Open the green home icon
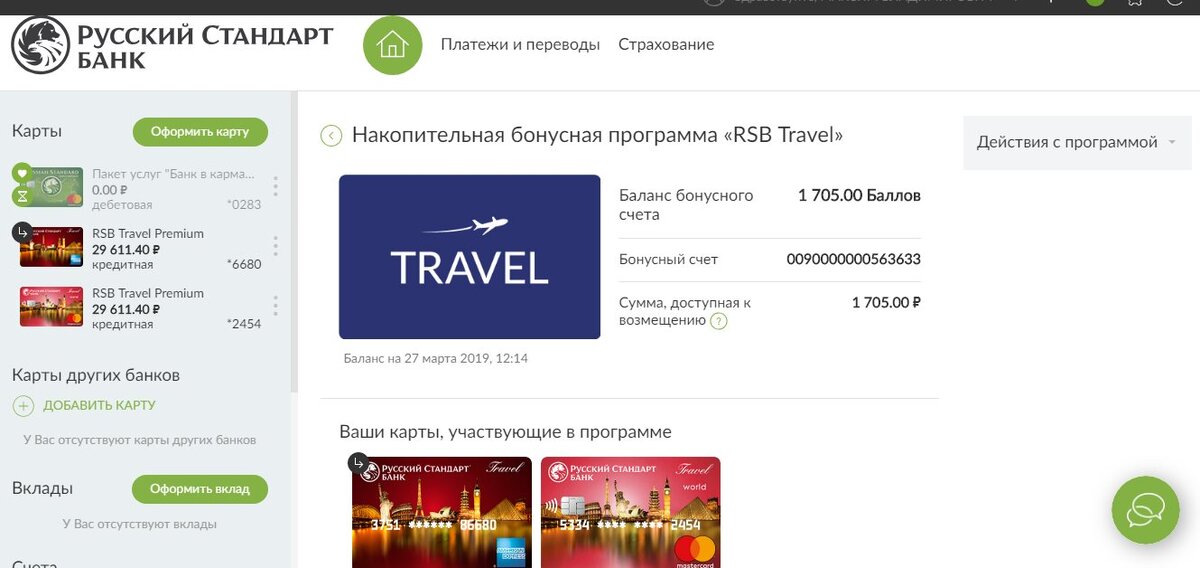 392,45
